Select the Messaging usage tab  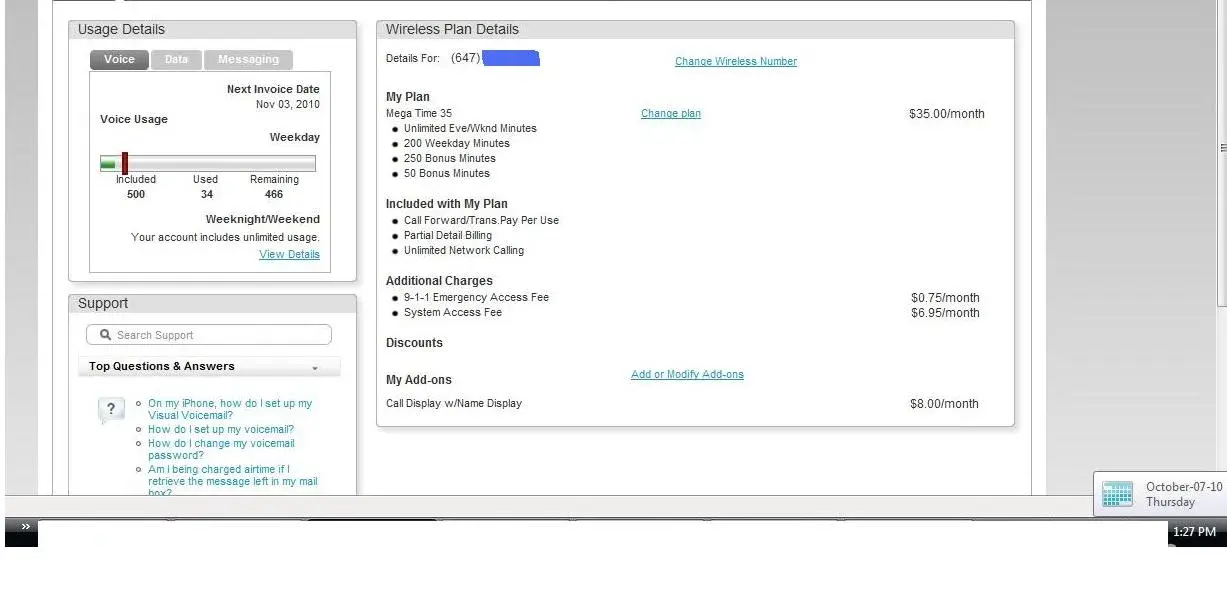click(x=248, y=60)
